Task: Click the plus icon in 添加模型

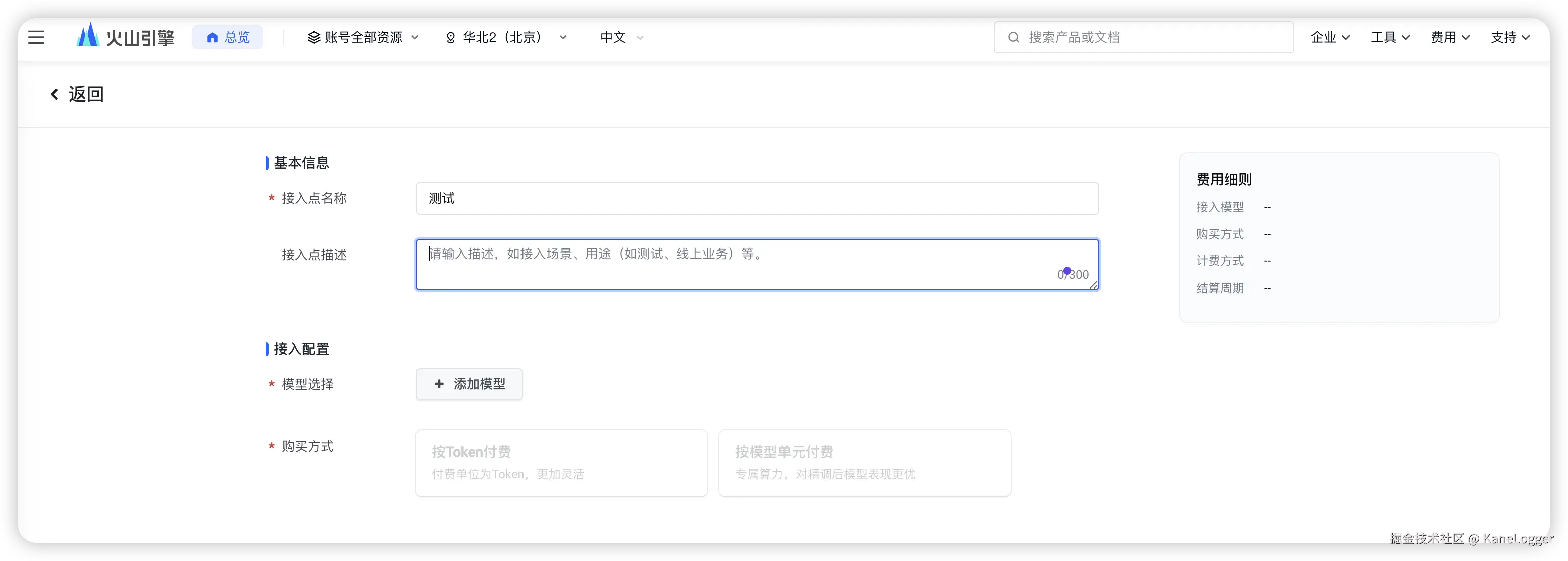Action: coord(439,384)
